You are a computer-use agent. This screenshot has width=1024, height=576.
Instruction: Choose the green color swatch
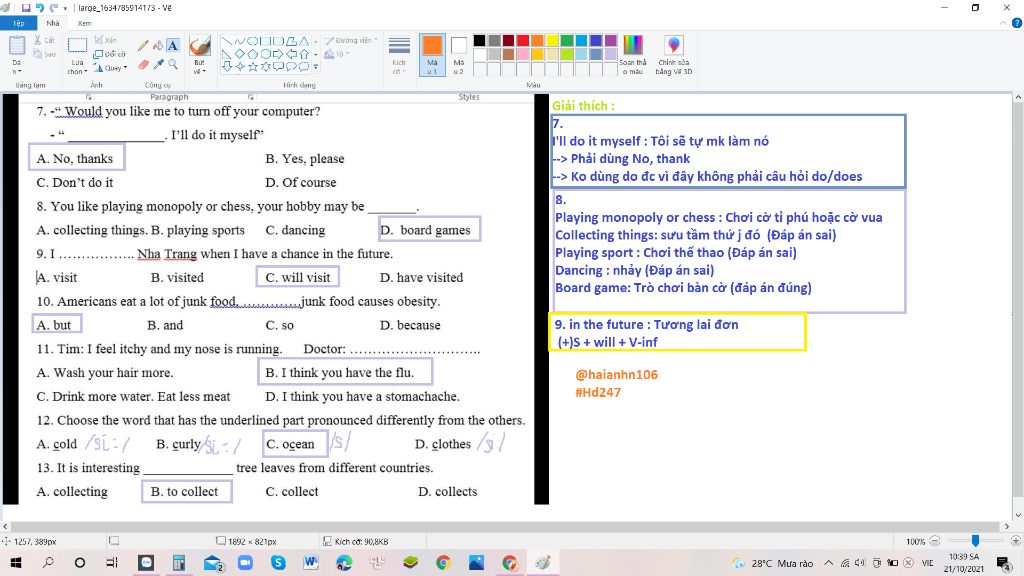567,40
